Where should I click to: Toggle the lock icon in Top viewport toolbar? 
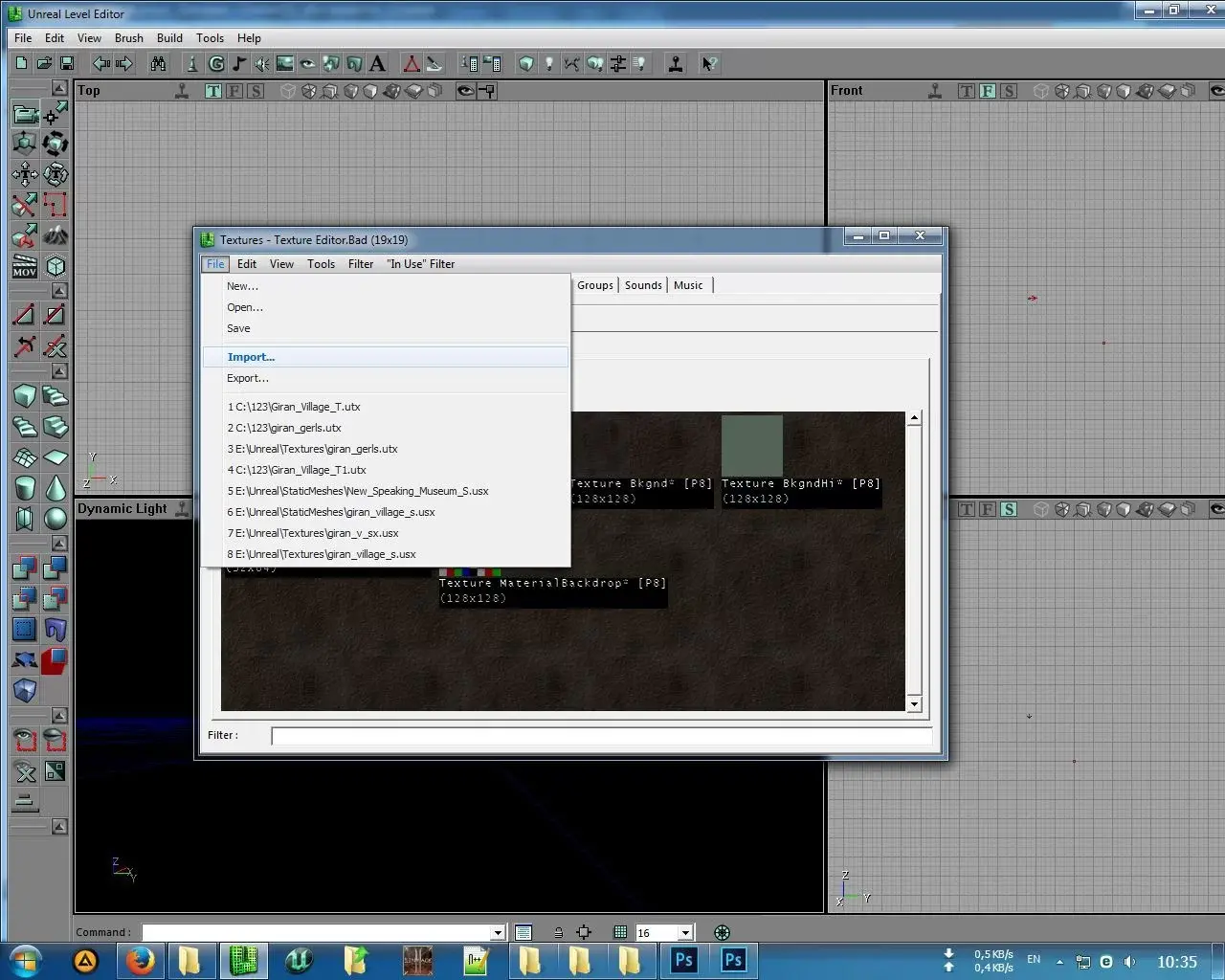pyautogui.click(x=487, y=91)
